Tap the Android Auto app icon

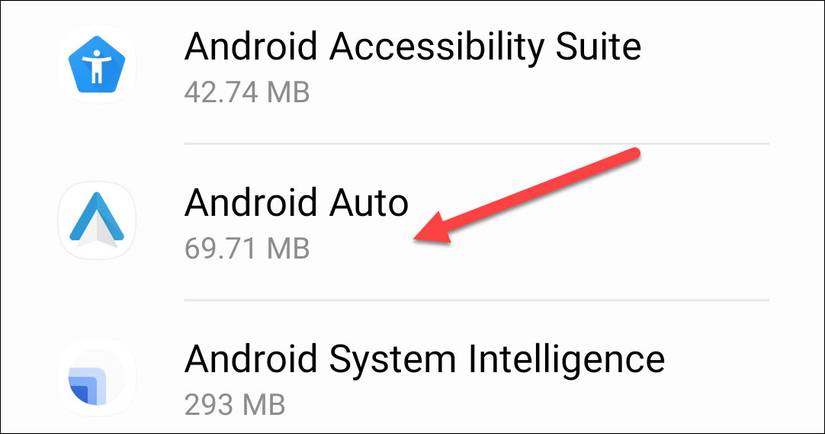tap(96, 220)
